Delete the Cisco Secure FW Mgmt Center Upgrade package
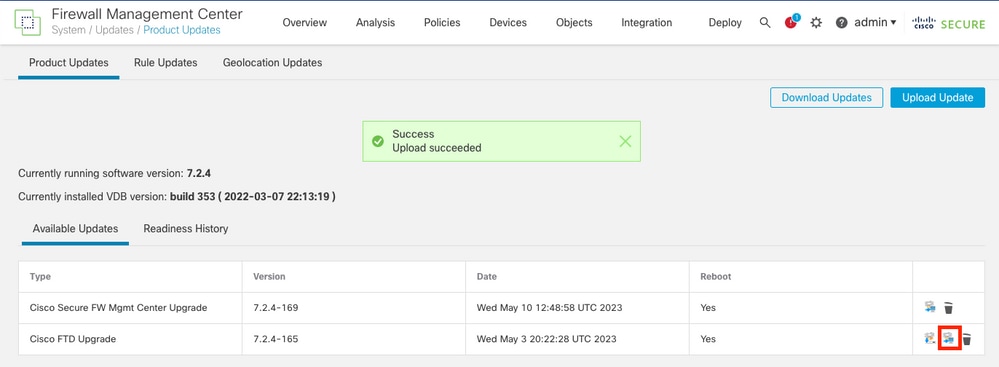The image size is (999, 367). (949, 308)
